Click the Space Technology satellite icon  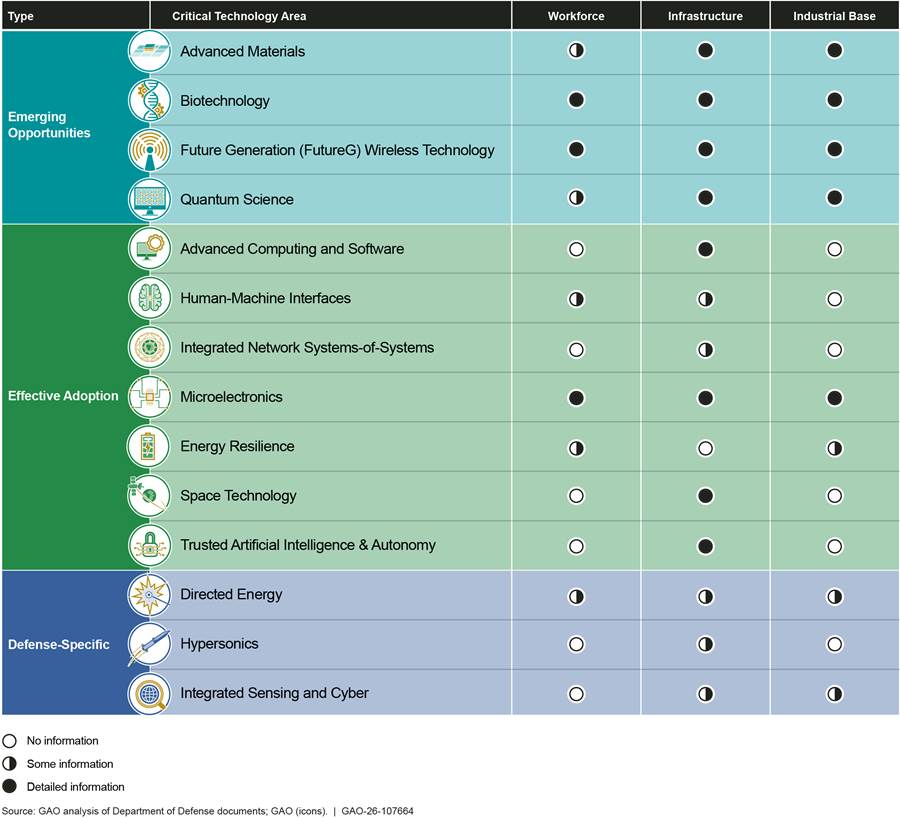click(x=146, y=496)
